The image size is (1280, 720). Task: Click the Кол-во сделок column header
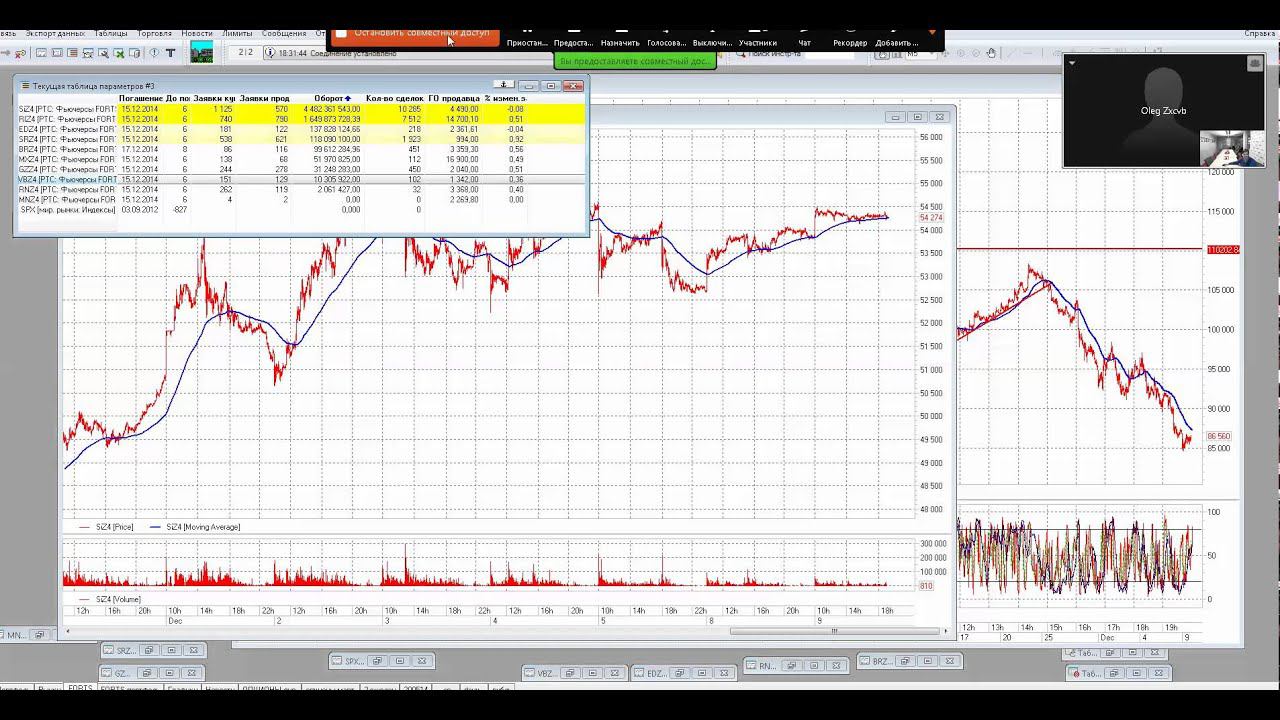[394, 98]
